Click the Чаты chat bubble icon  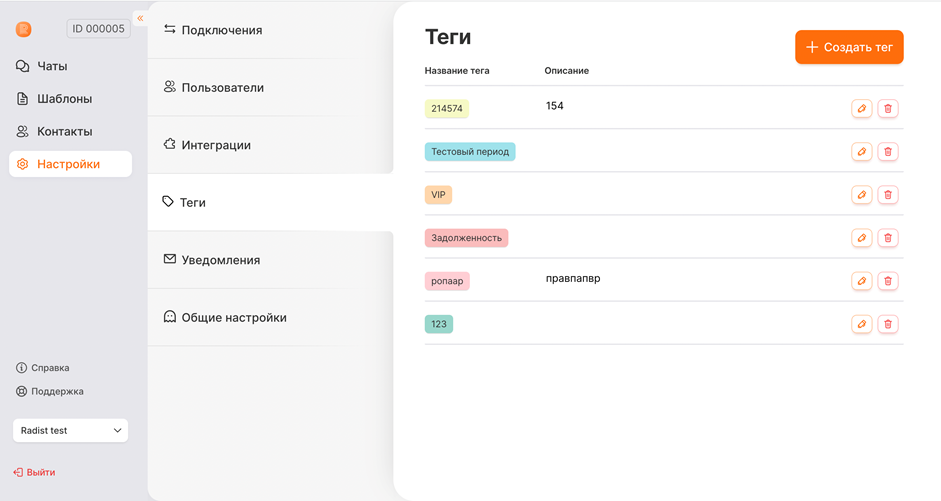(x=22, y=66)
